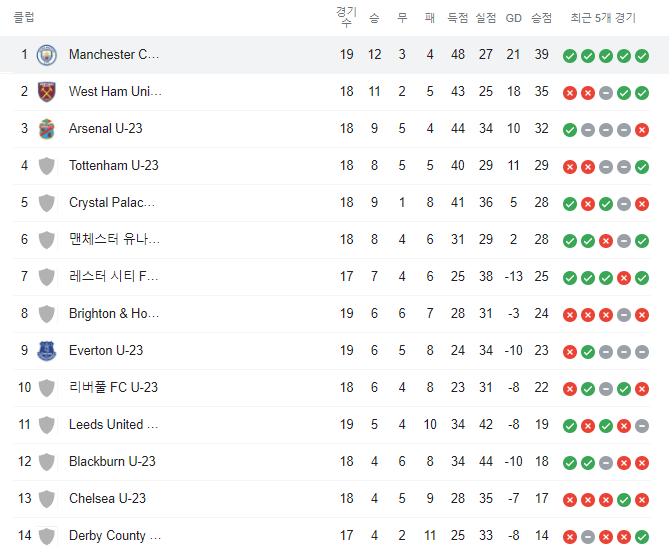Select the Blackburn U-23 team name
Viewport: 669px width, 557px height.
tap(112, 461)
